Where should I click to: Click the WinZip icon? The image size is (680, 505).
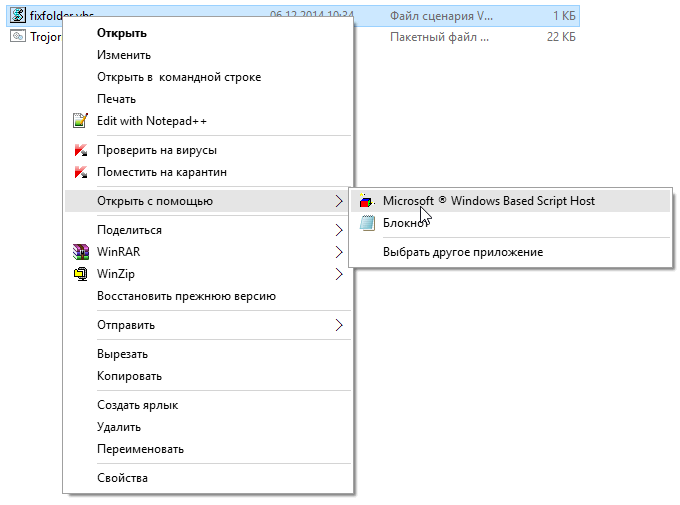81,274
